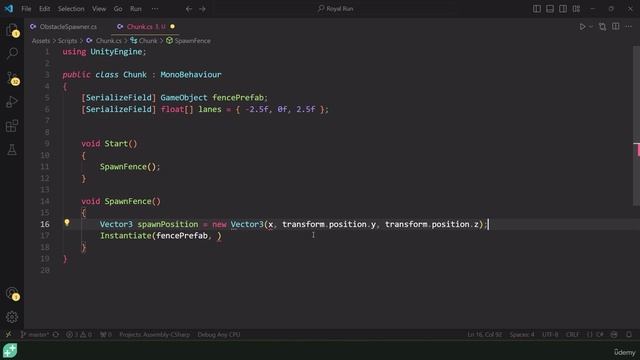Open the Search view in activity bar
Image resolution: width=640 pixels, height=360 pixels.
12,53
